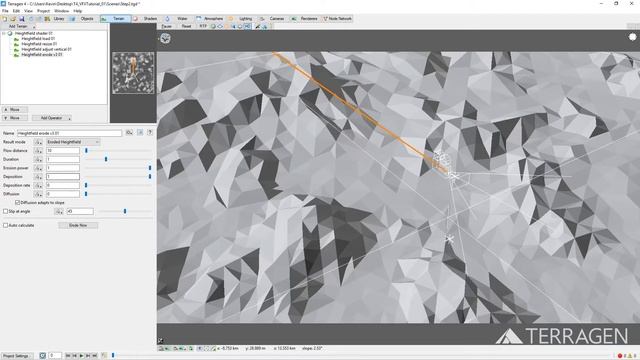This screenshot has height=360, width=640.
Task: Select Heightfield resize 01 in the node list
Action: tap(39, 44)
